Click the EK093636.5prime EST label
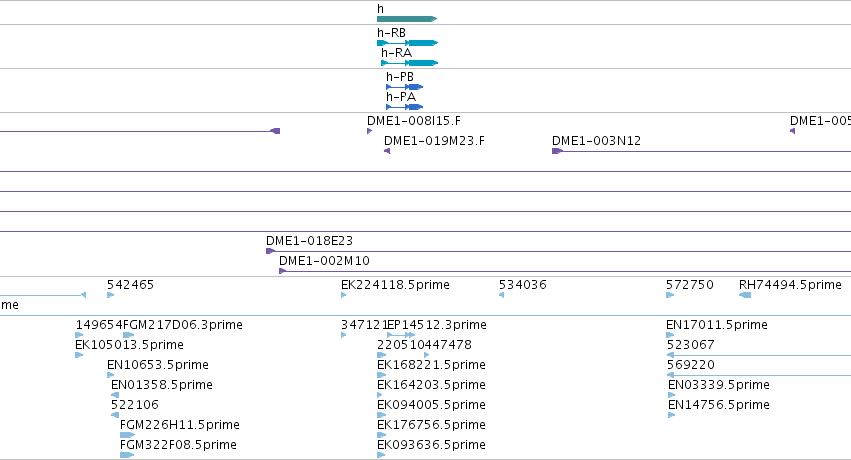Image resolution: width=851 pixels, height=460 pixels. [431, 445]
